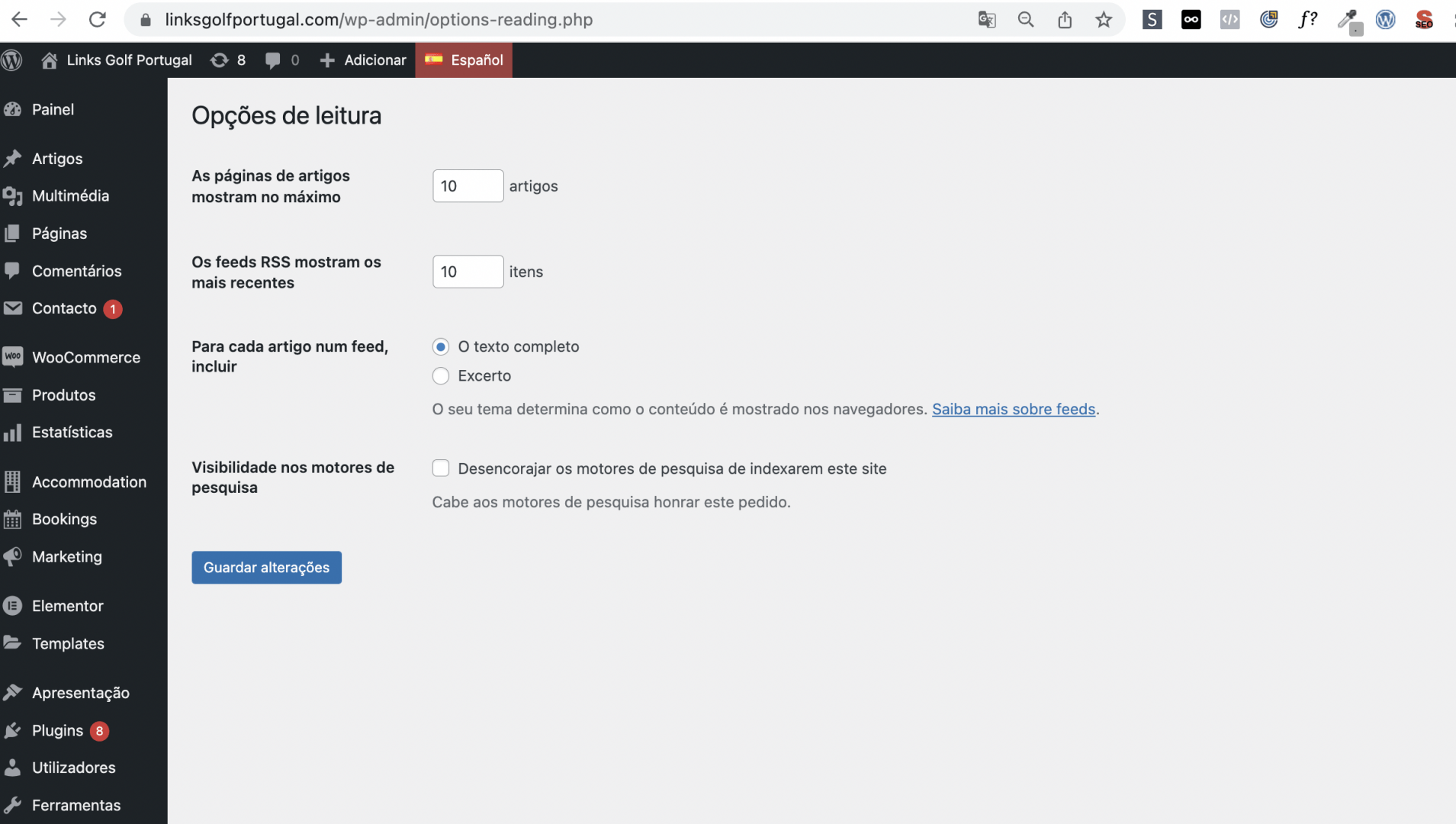Click the SEO extension icon in toolbar
The image size is (1456, 824).
1424,20
